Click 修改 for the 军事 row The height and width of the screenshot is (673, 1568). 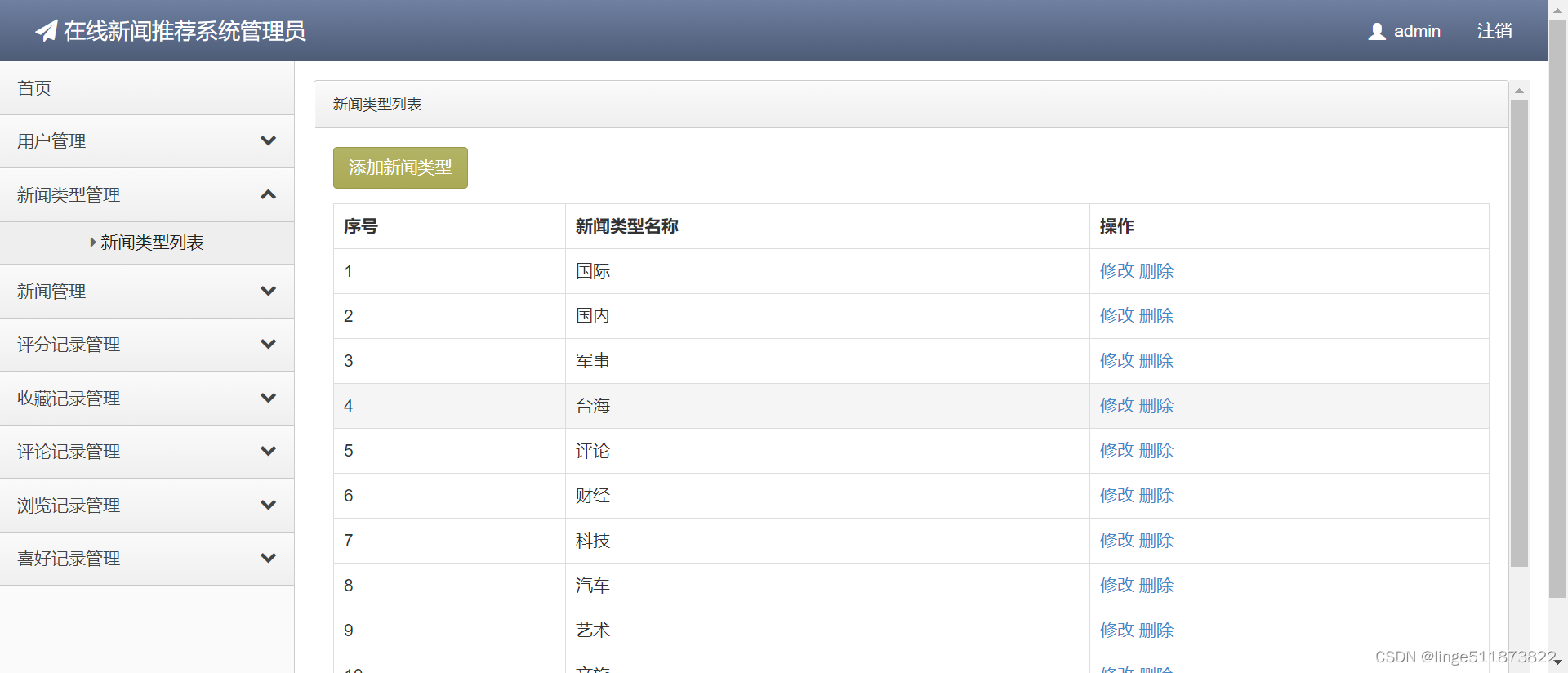(1116, 361)
